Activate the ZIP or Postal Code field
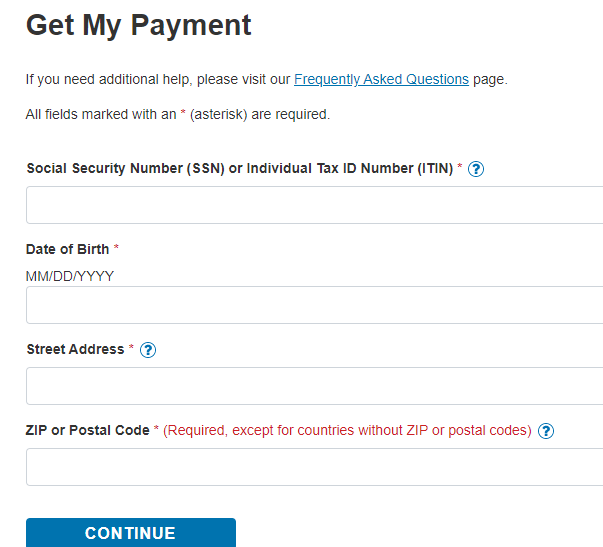The height and width of the screenshot is (547, 603). point(314,467)
